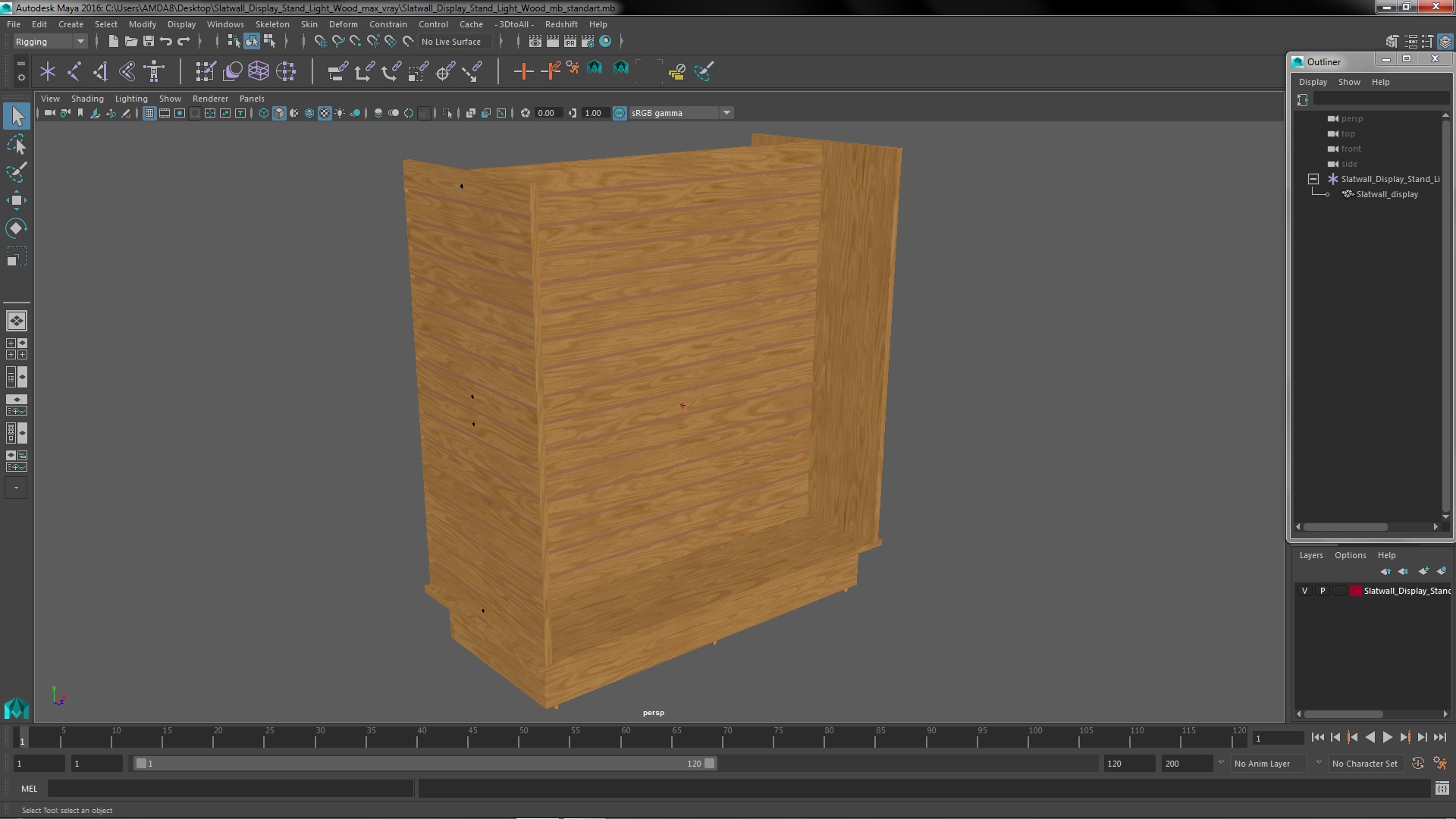
Task: Open the Panels menu in viewport
Action: pyautogui.click(x=252, y=99)
